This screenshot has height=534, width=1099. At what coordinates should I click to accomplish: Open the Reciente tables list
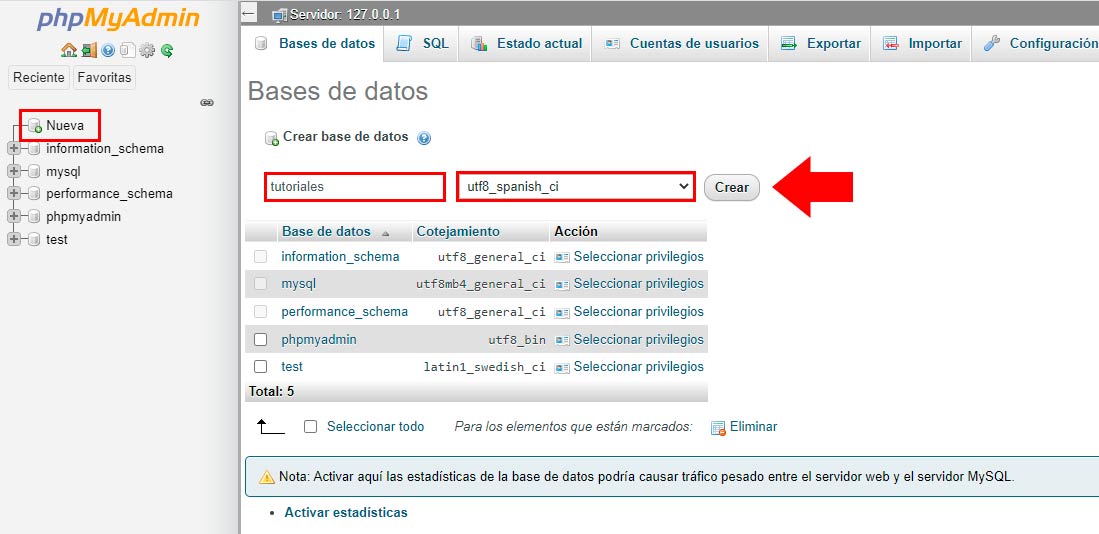coord(39,78)
